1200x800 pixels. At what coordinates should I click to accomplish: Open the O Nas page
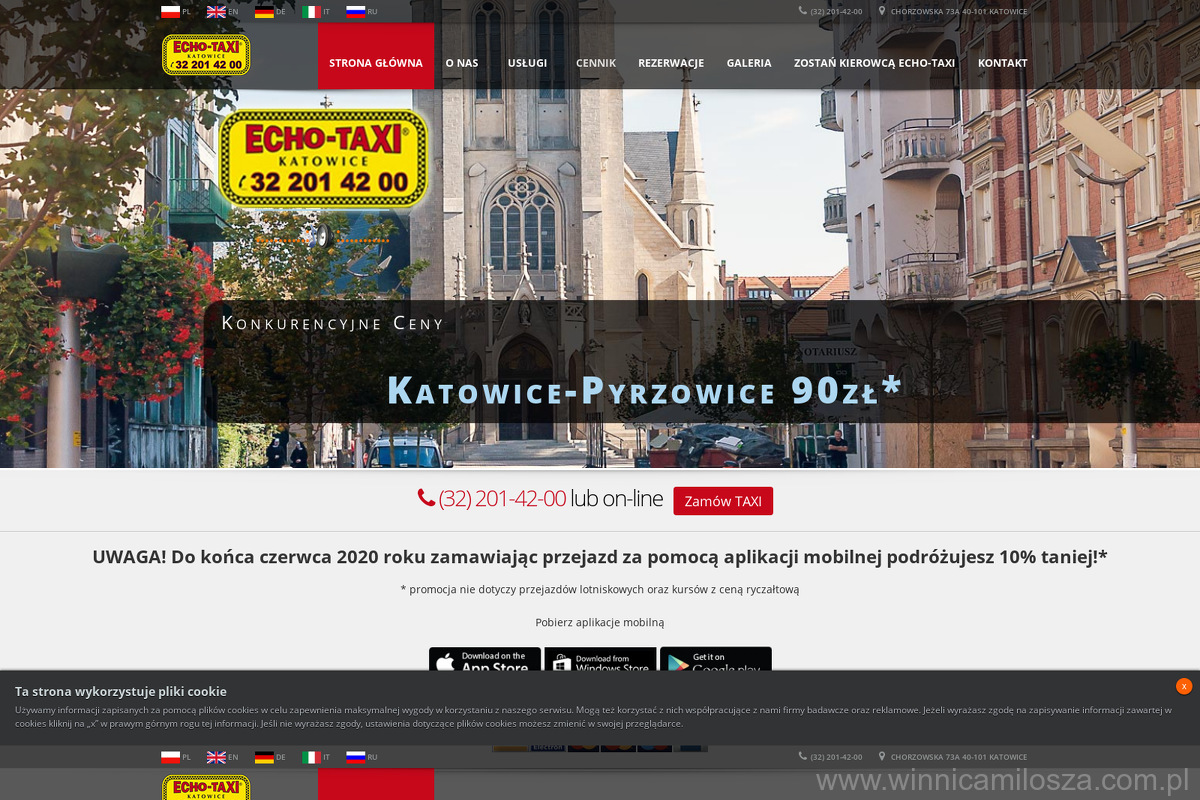click(x=461, y=63)
